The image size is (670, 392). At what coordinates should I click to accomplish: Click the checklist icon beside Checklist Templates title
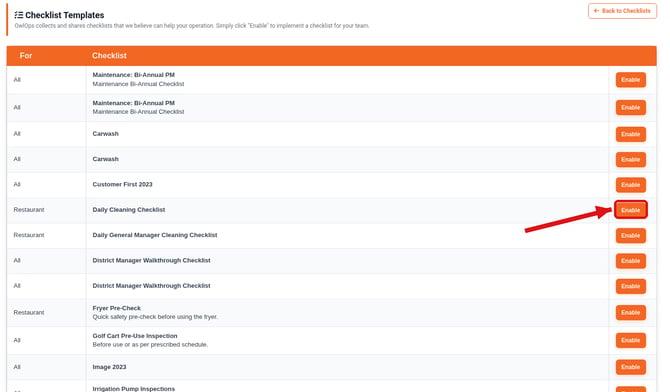click(x=18, y=15)
